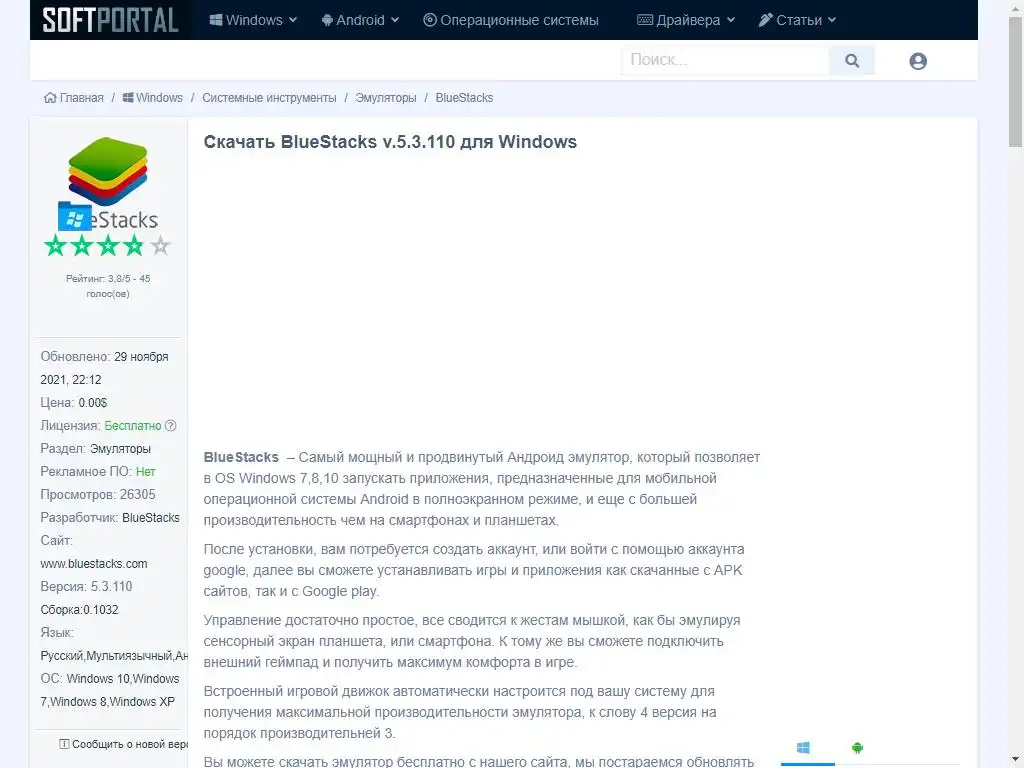1024x768 pixels.
Task: Click the Версия: 5.3.110 text
Action: pyautogui.click(x=86, y=586)
